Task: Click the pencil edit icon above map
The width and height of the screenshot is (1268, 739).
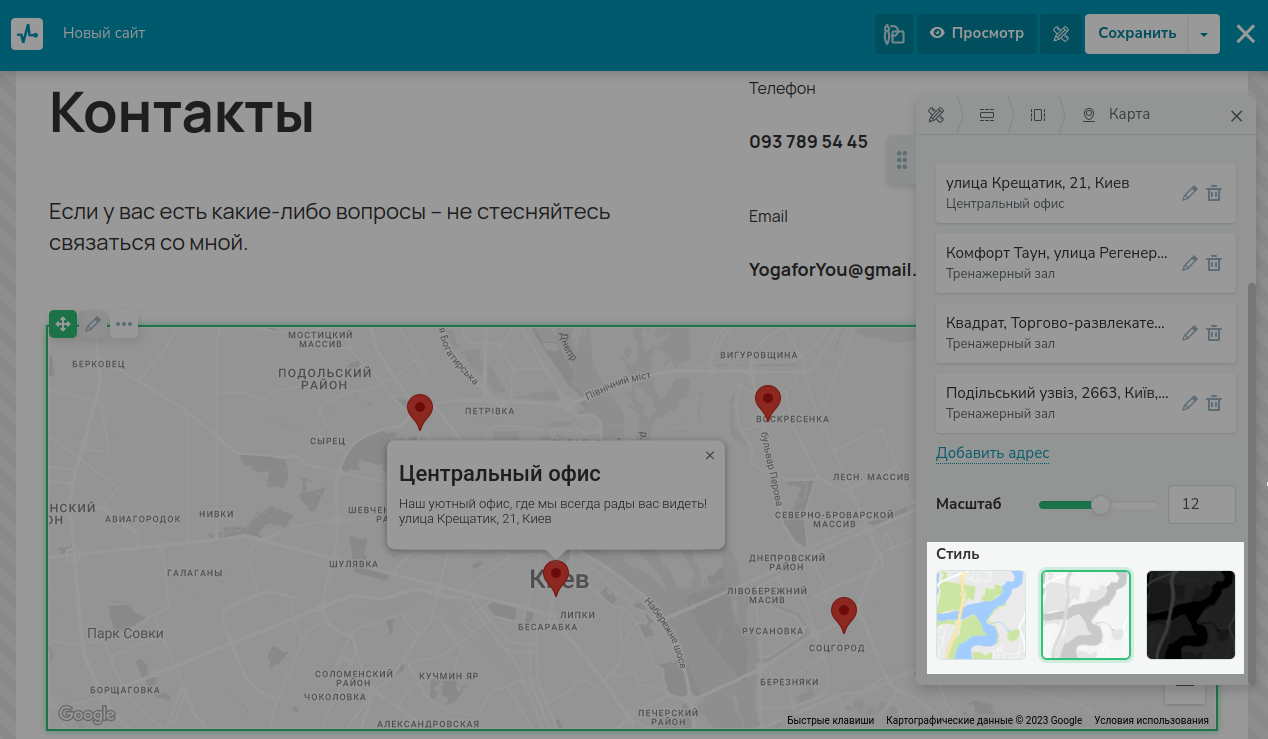Action: (x=93, y=324)
